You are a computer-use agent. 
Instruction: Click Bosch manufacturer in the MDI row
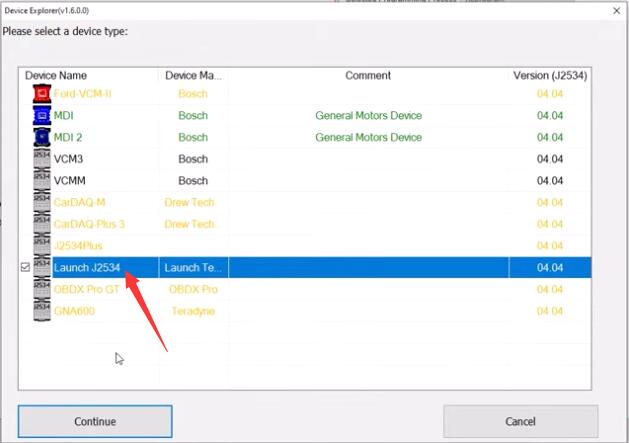pyautogui.click(x=193, y=116)
